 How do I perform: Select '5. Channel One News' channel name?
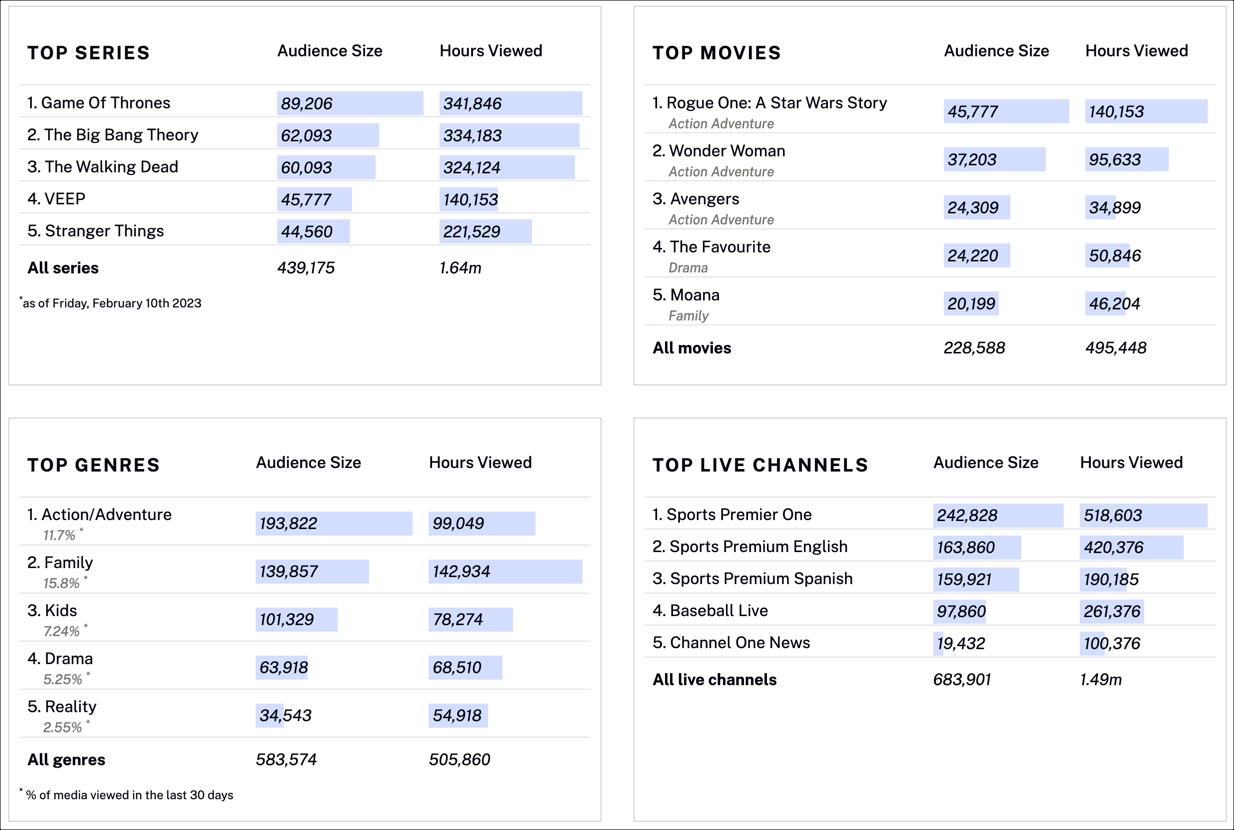(x=731, y=643)
